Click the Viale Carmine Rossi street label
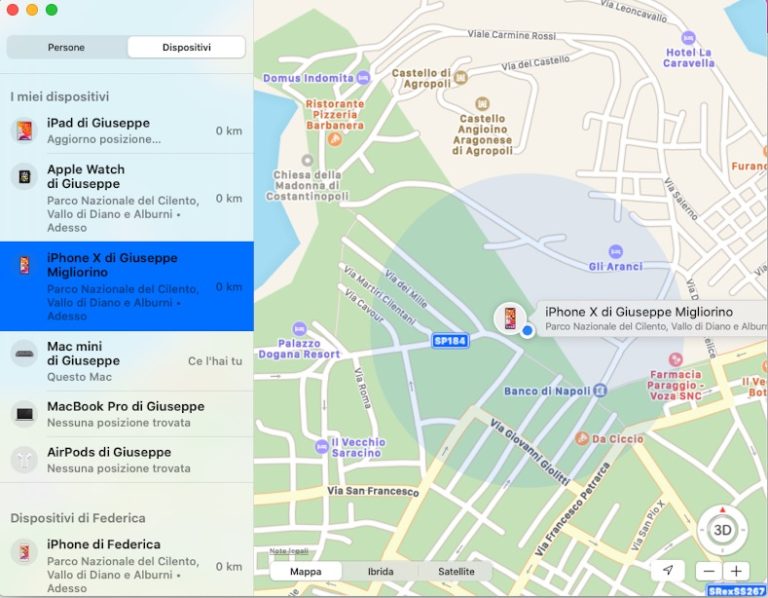Screen dimensions: 768x598 (511, 35)
